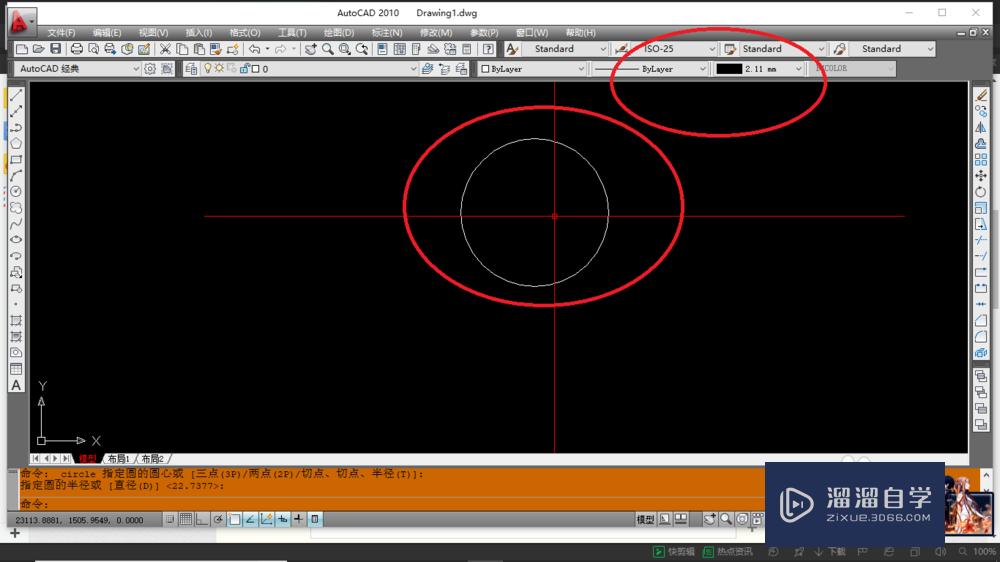Select the Ellipse tool

(x=16, y=240)
